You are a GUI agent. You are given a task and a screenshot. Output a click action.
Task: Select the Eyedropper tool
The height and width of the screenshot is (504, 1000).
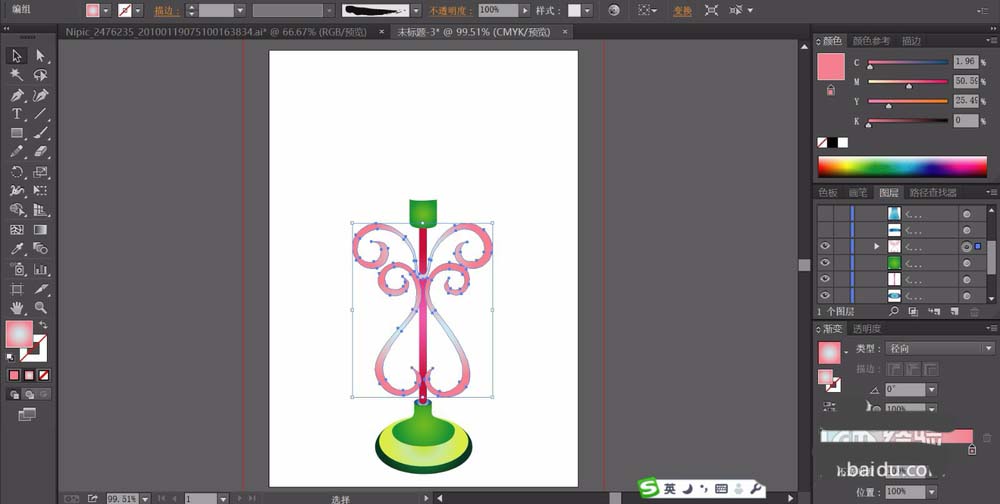(x=17, y=249)
